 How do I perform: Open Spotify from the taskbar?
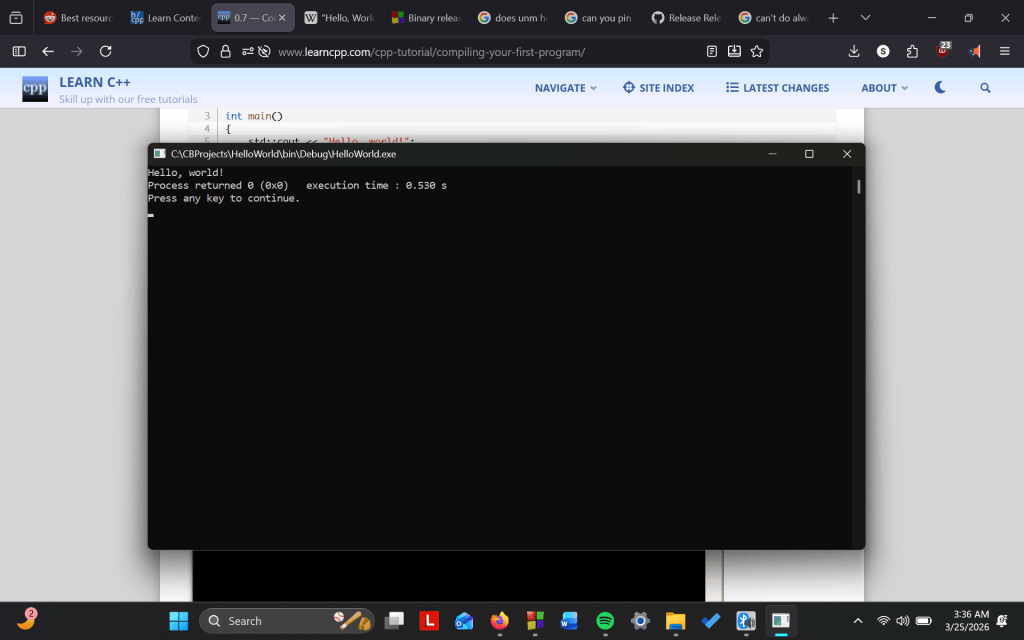605,621
